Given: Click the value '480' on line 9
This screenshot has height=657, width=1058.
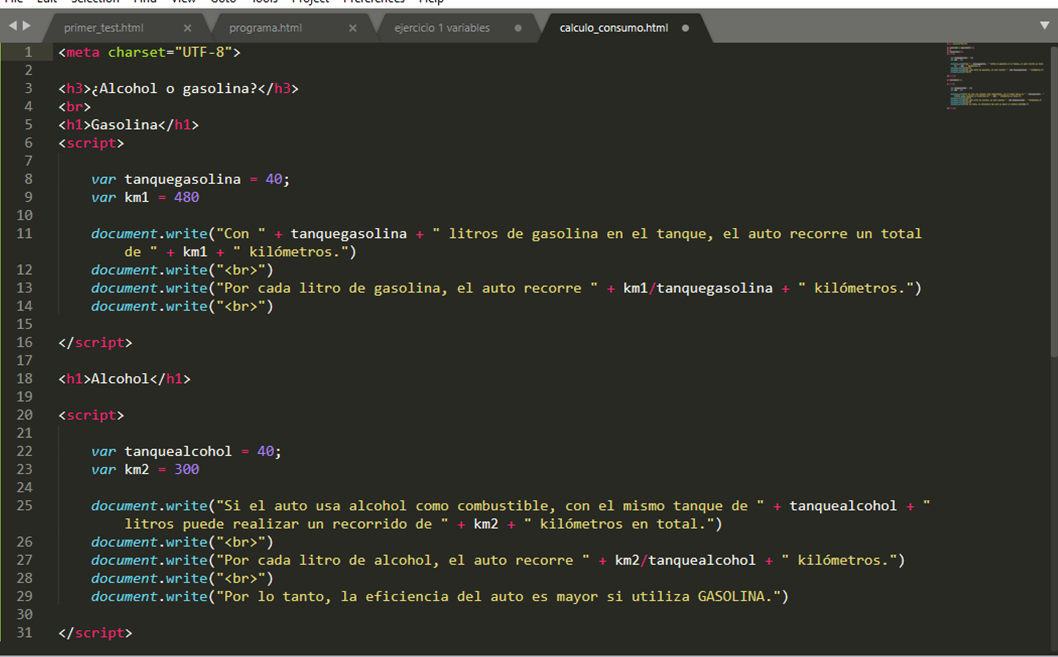Looking at the screenshot, I should (187, 198).
